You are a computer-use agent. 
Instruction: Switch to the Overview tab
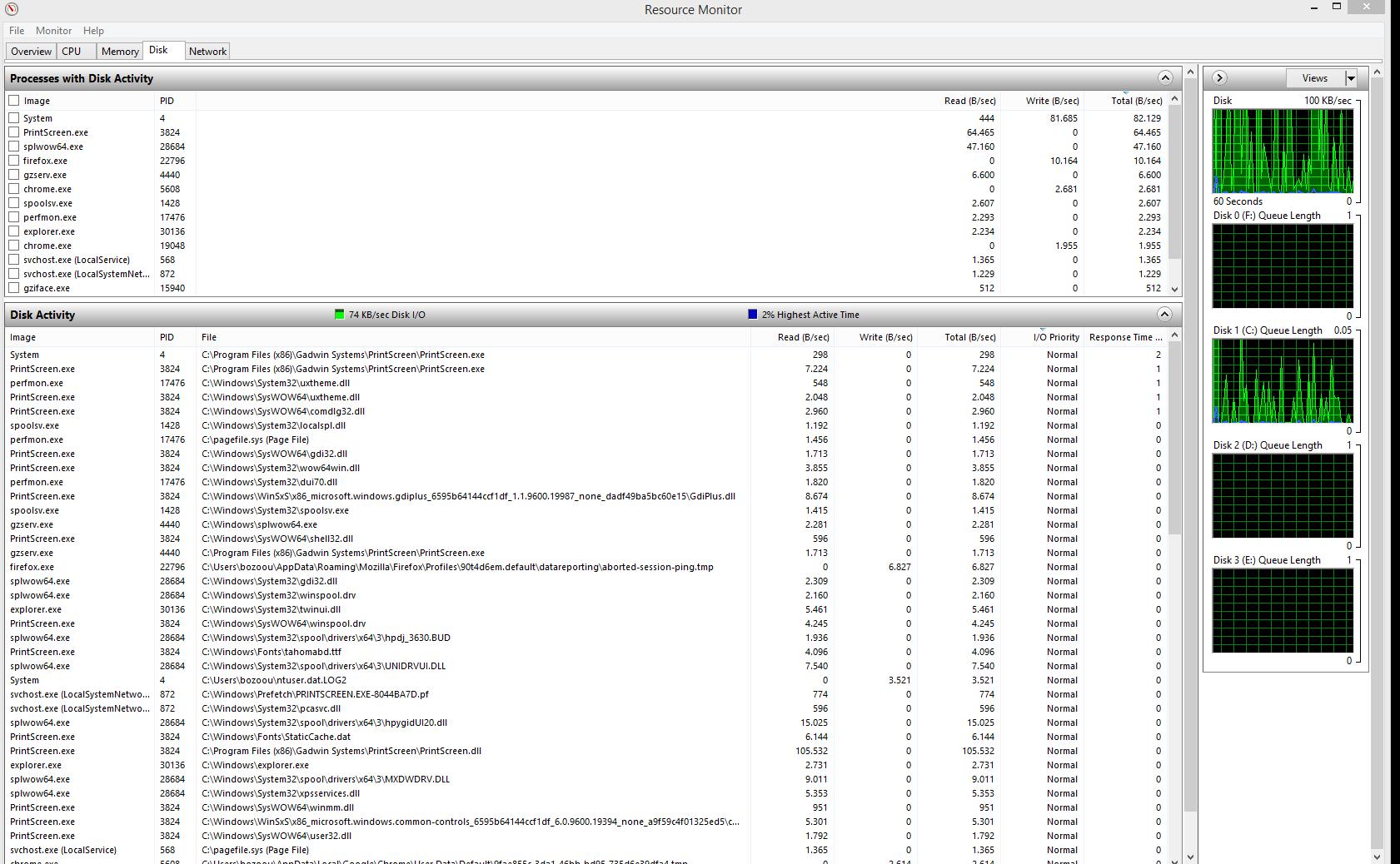coord(31,52)
